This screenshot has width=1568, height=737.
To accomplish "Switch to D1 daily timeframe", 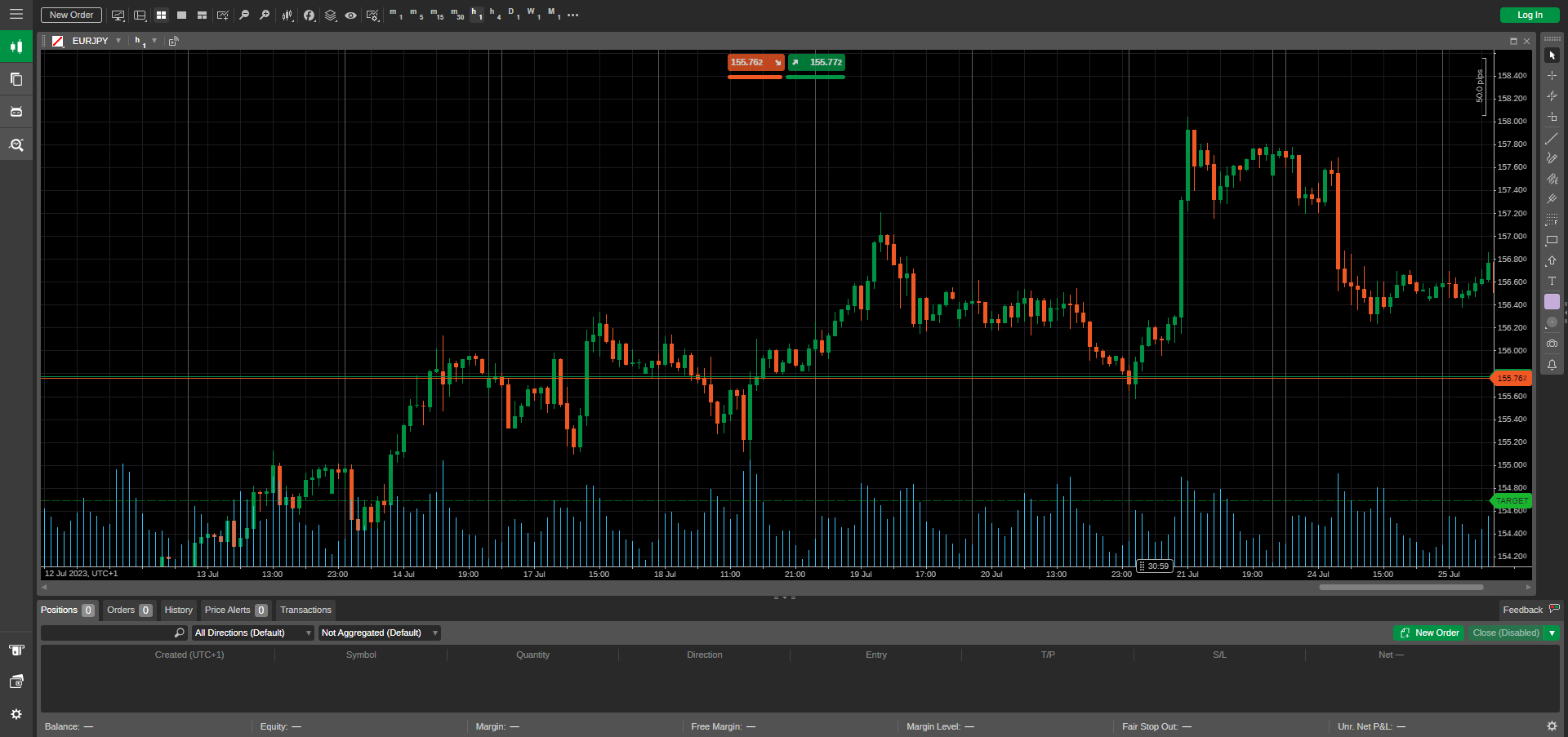I will click(x=514, y=14).
